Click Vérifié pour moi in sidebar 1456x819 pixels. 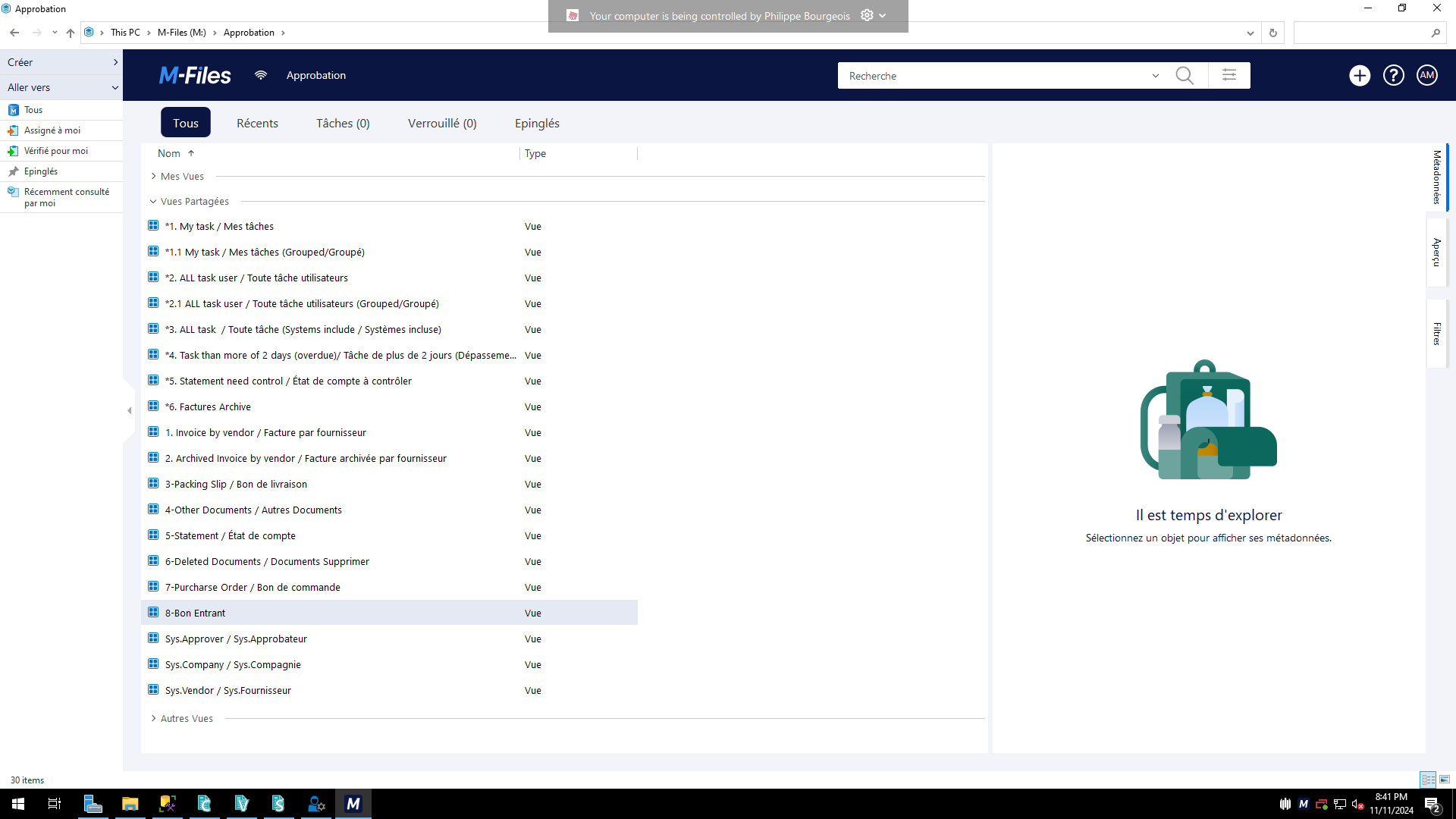pyautogui.click(x=61, y=151)
